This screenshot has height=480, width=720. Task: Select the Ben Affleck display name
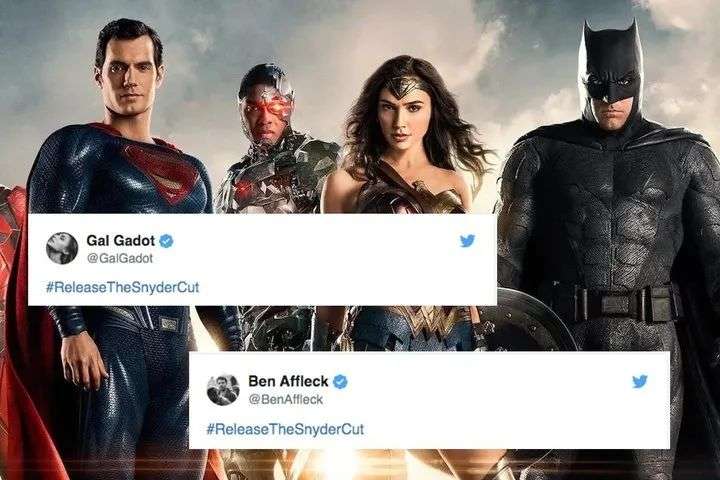pyautogui.click(x=288, y=381)
